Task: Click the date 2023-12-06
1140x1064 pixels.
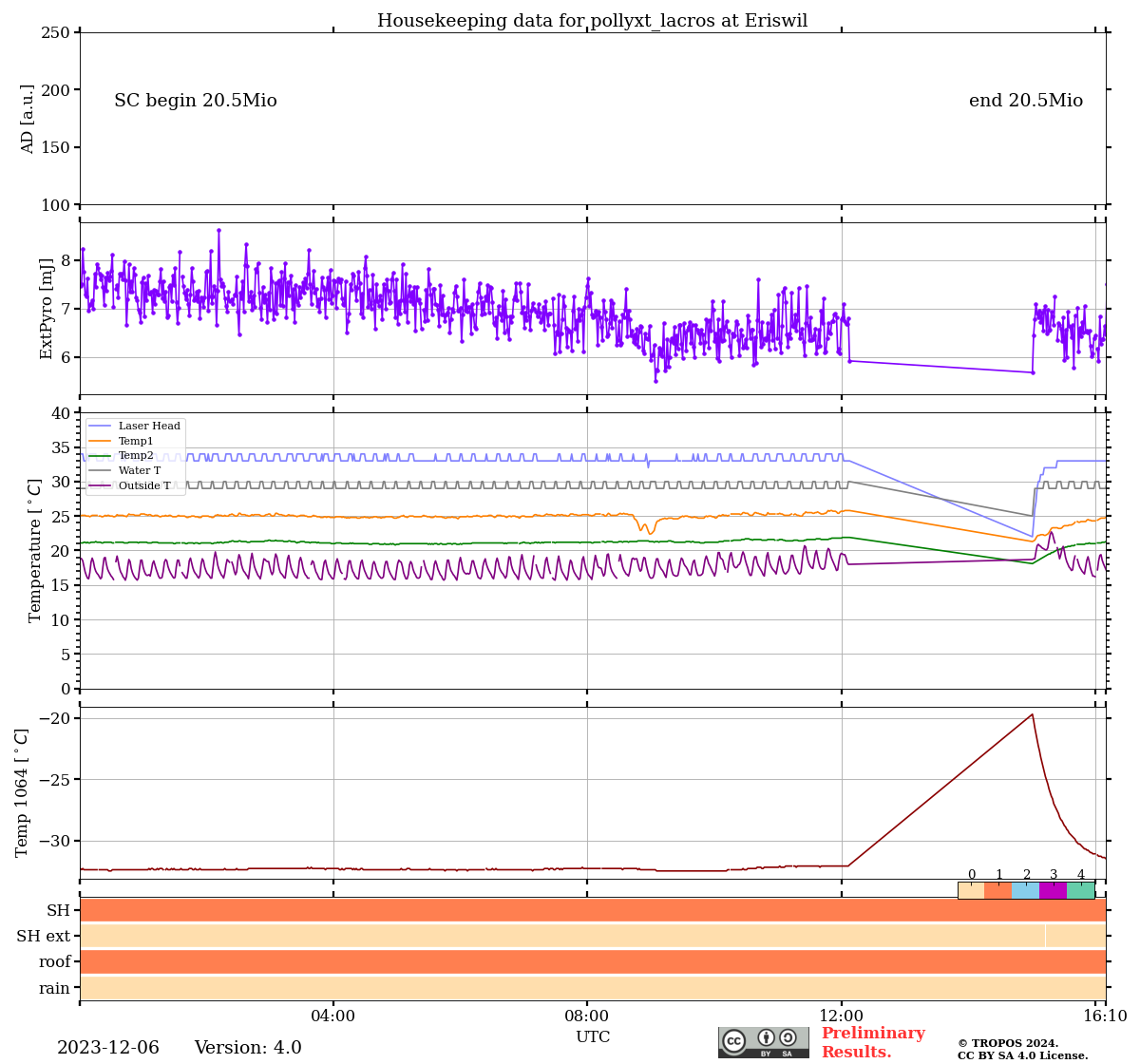Action: (x=108, y=1048)
